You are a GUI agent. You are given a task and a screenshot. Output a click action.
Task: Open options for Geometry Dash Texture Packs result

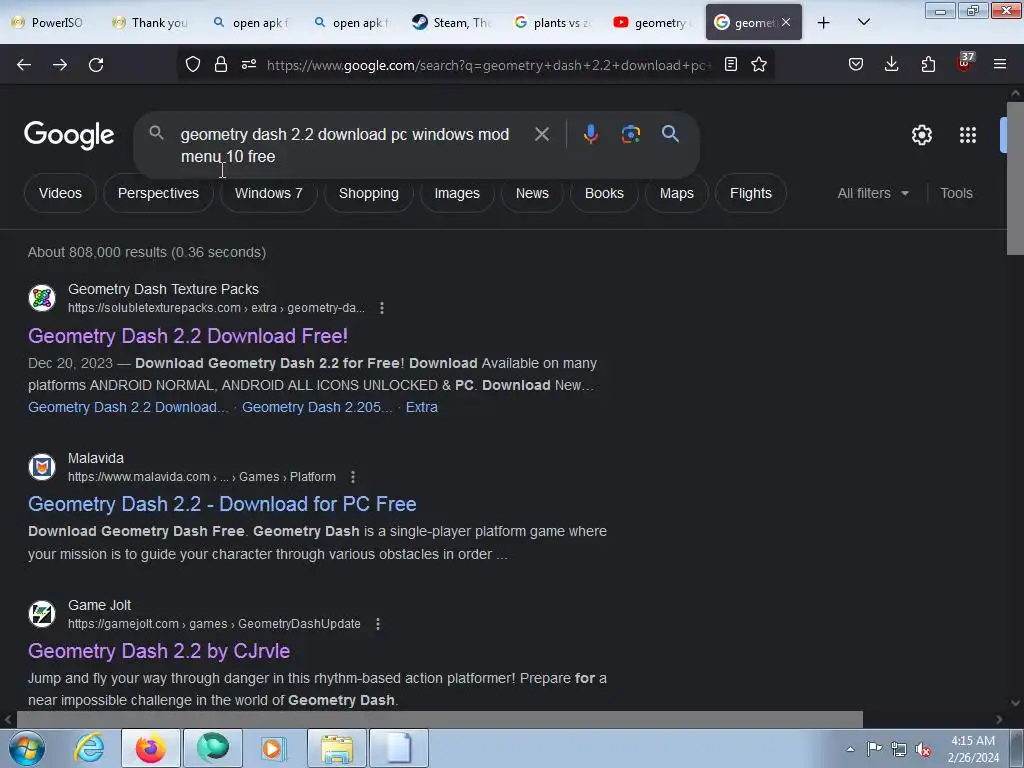coord(382,308)
